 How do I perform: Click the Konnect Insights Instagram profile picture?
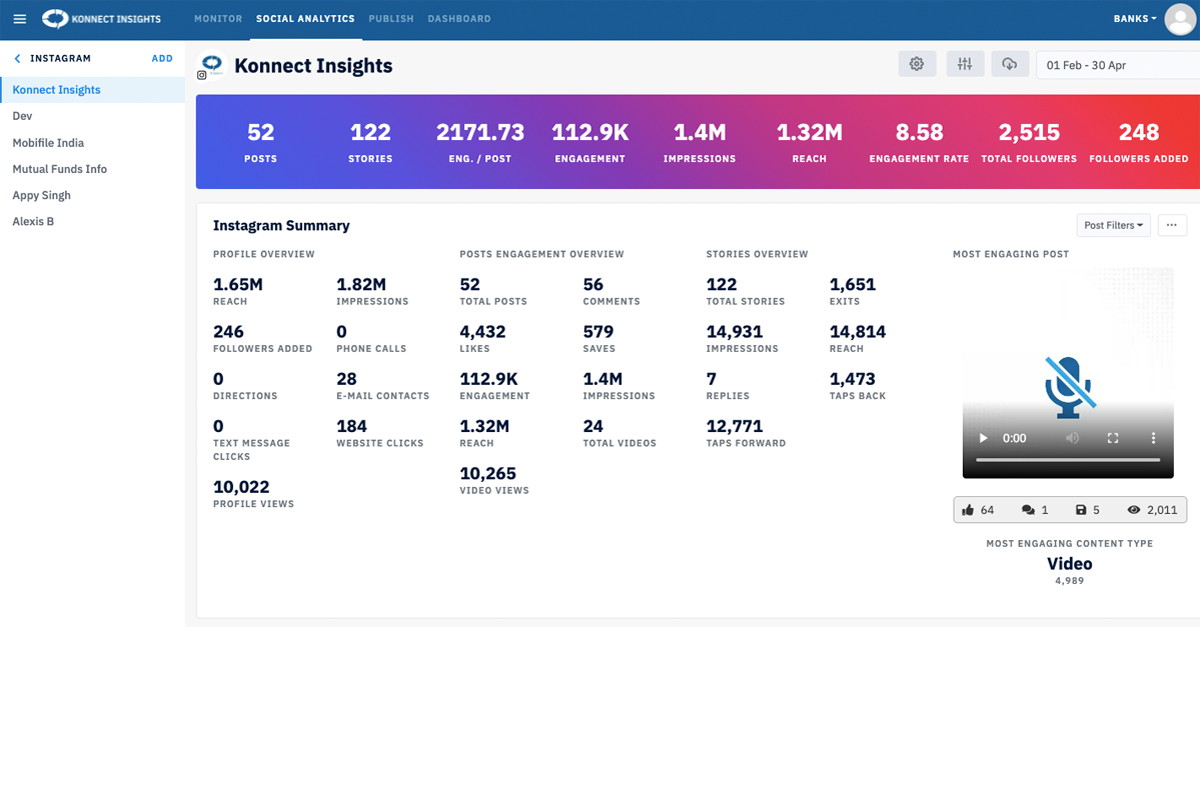[x=211, y=65]
